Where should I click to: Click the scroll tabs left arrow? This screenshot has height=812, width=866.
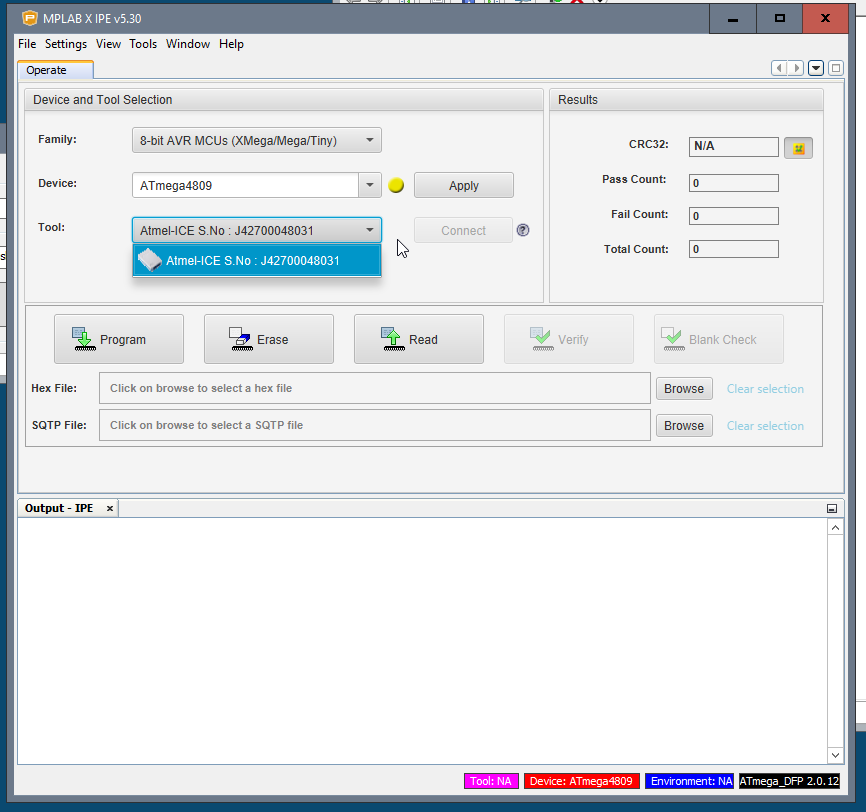779,68
